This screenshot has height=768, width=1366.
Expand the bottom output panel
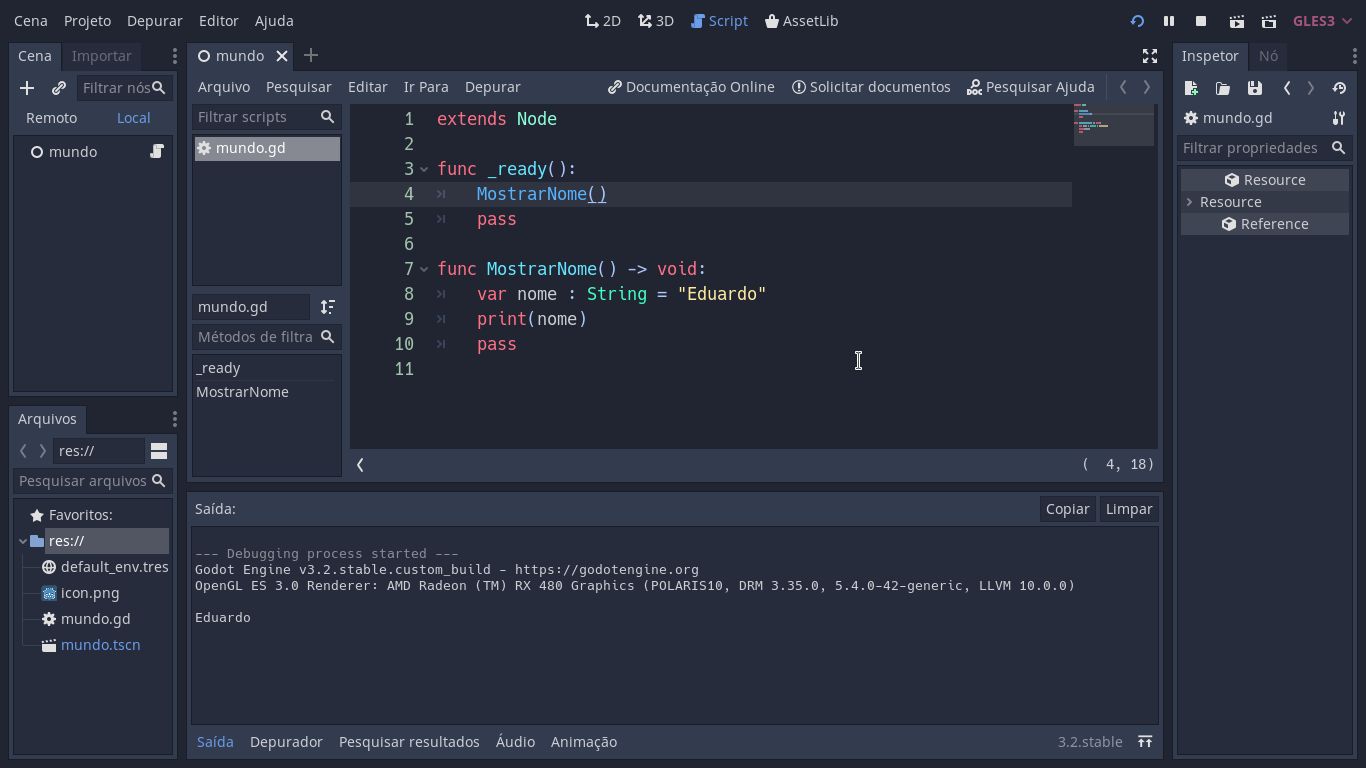click(1145, 742)
